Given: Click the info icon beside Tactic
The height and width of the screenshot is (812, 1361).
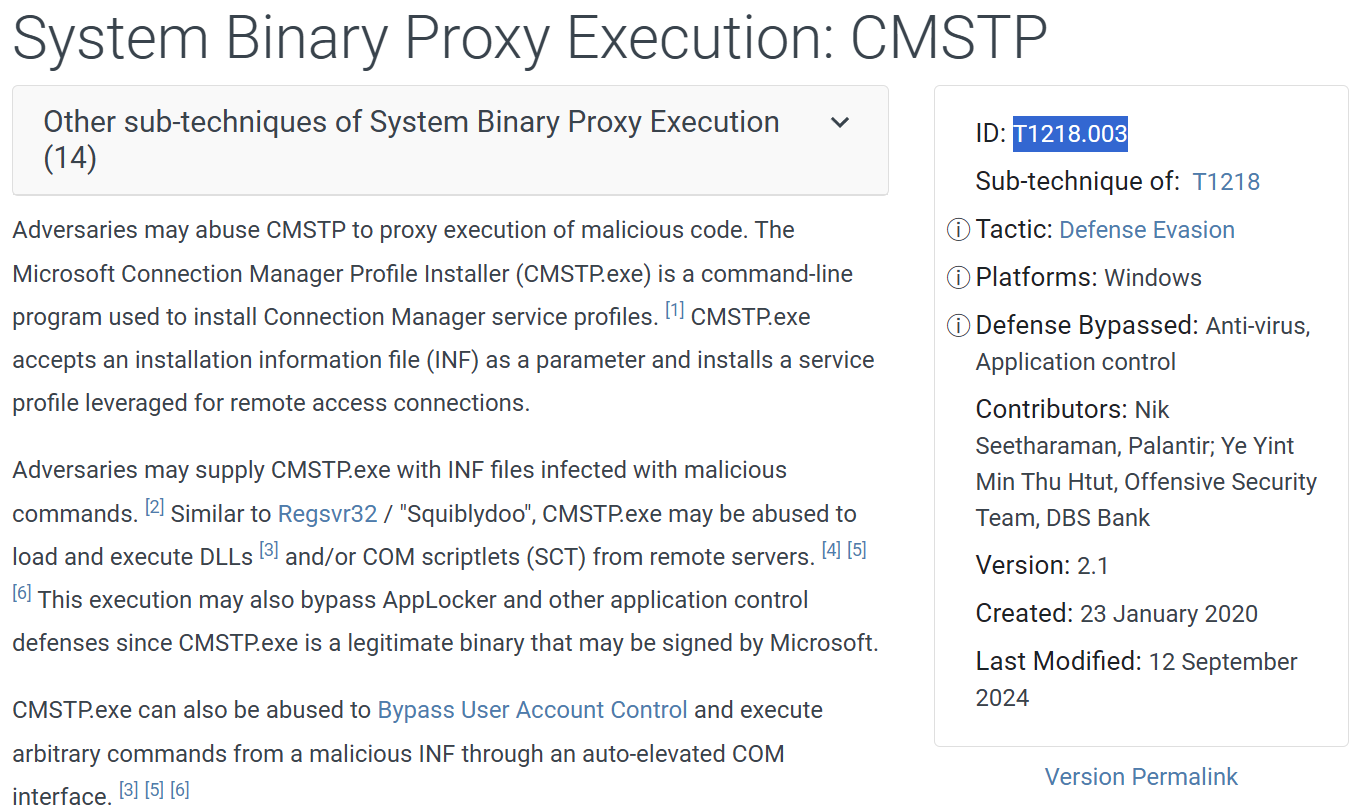Looking at the screenshot, I should tap(958, 230).
